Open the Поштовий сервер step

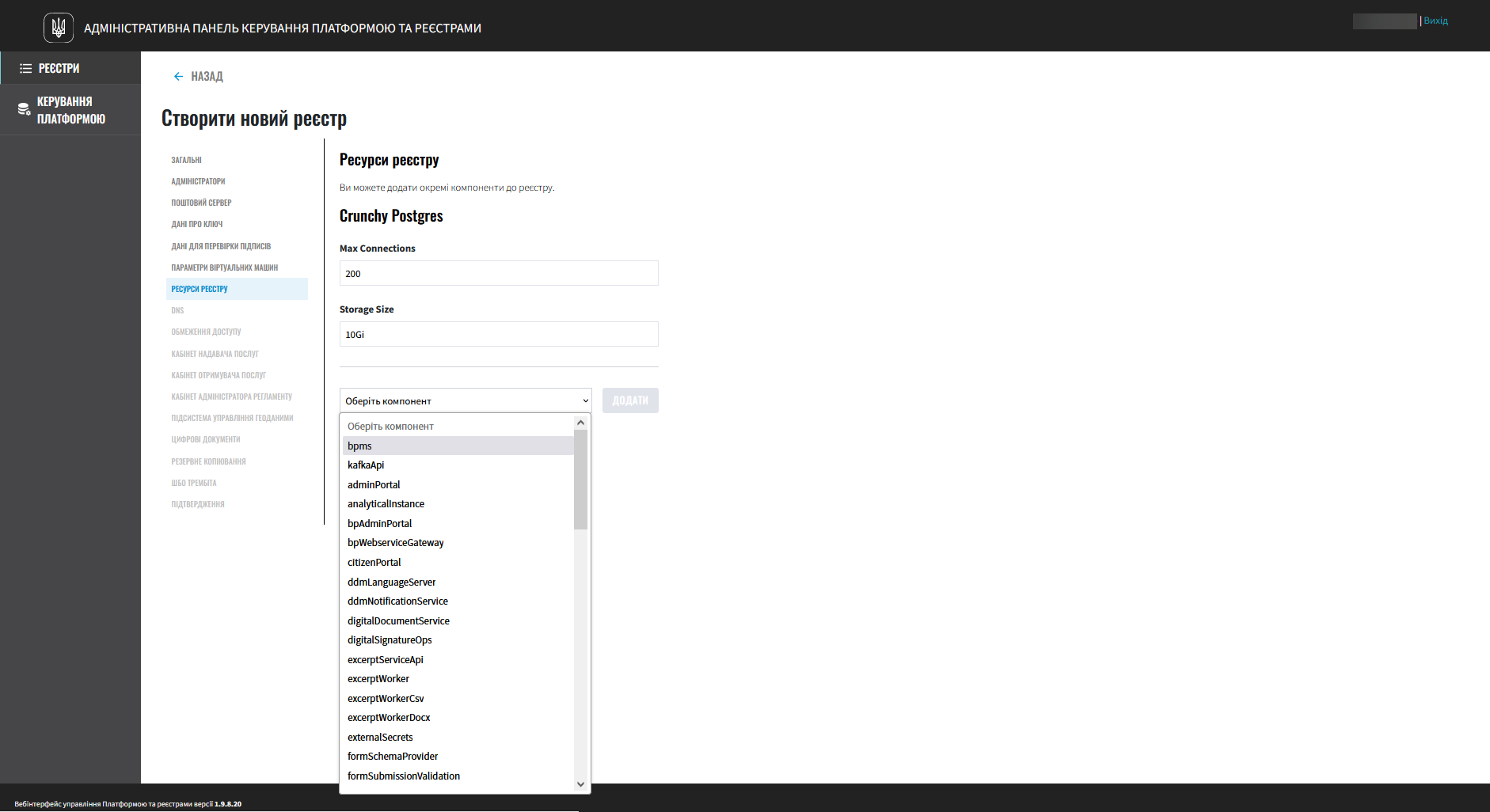click(201, 203)
